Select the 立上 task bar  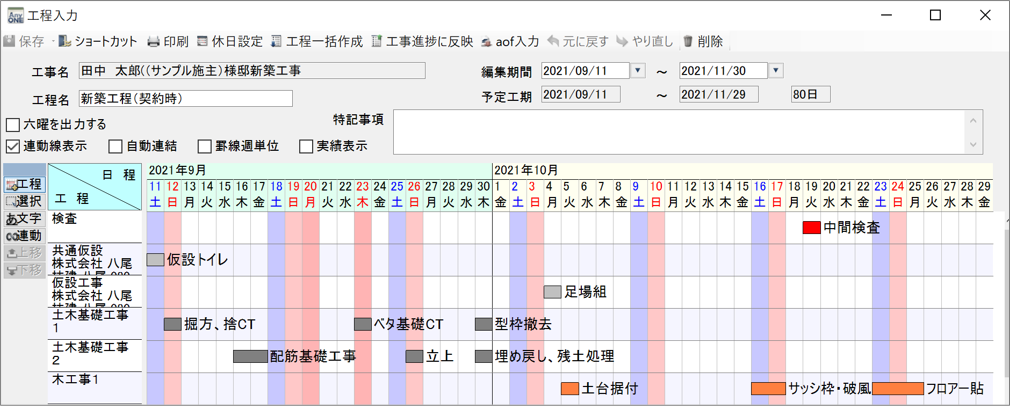pos(415,356)
